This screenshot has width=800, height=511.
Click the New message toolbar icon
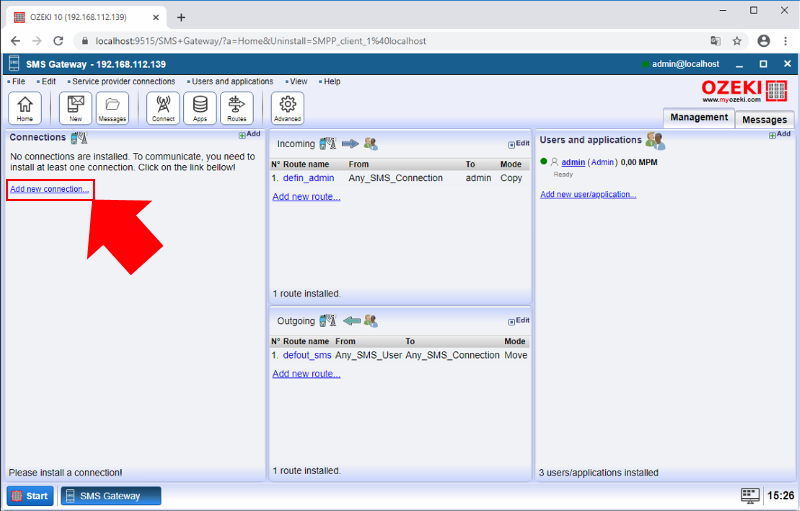tap(76, 108)
